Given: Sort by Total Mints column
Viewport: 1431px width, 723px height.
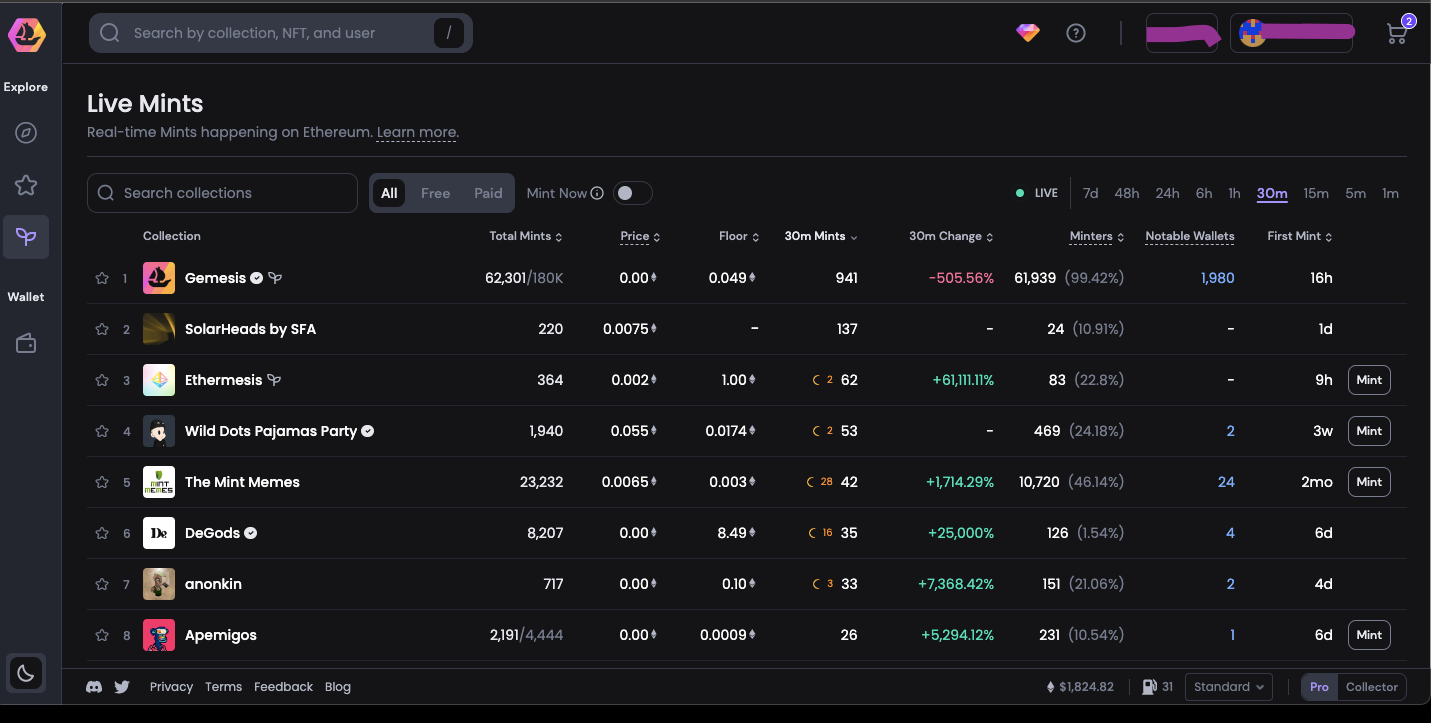Looking at the screenshot, I should (526, 236).
